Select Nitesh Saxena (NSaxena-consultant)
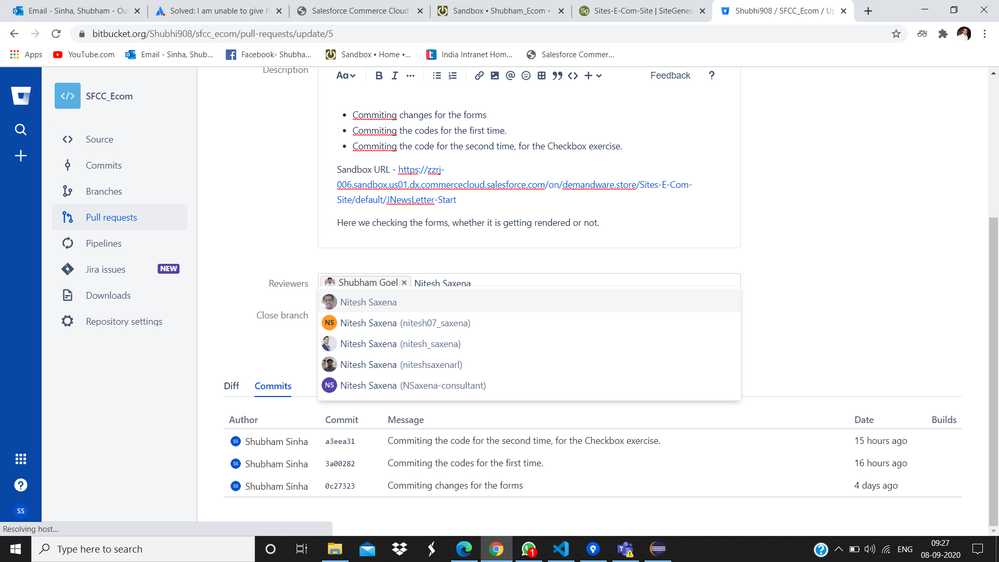The height and width of the screenshot is (562, 999). [x=529, y=385]
